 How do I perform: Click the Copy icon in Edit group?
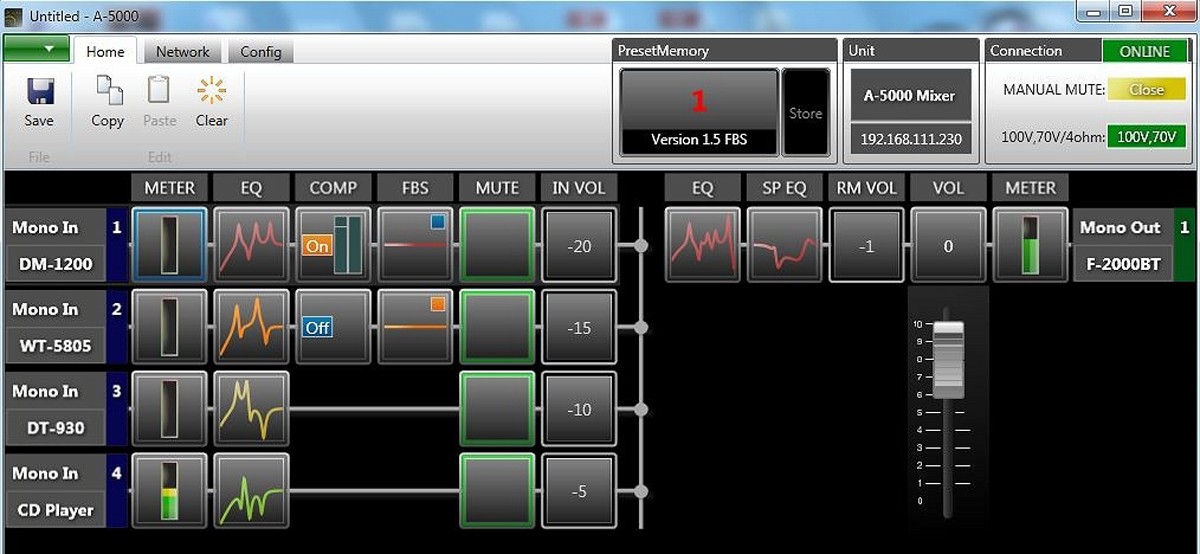[x=107, y=93]
